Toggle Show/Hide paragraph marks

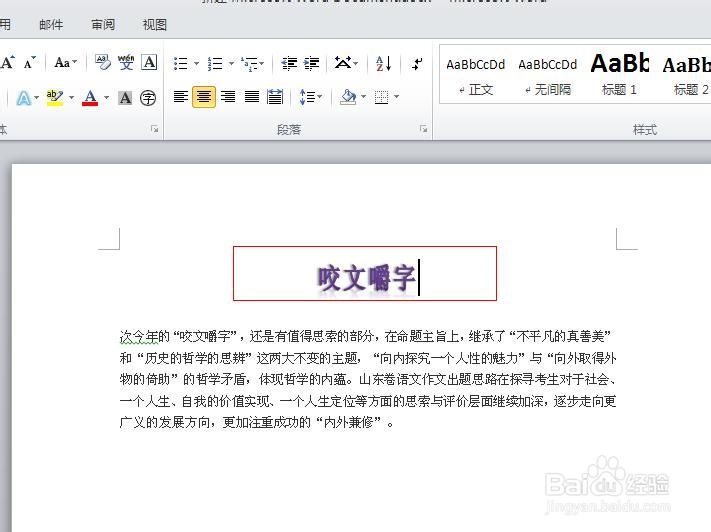point(417,63)
